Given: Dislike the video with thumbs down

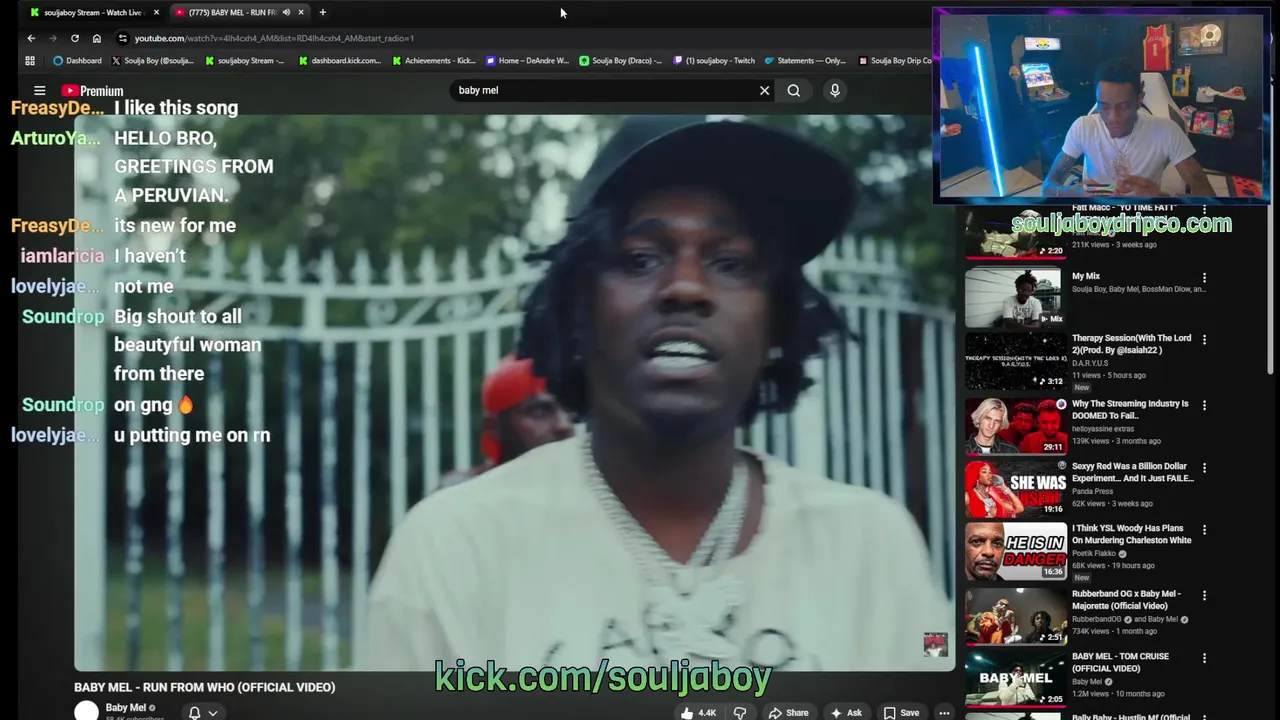Looking at the screenshot, I should 740,713.
